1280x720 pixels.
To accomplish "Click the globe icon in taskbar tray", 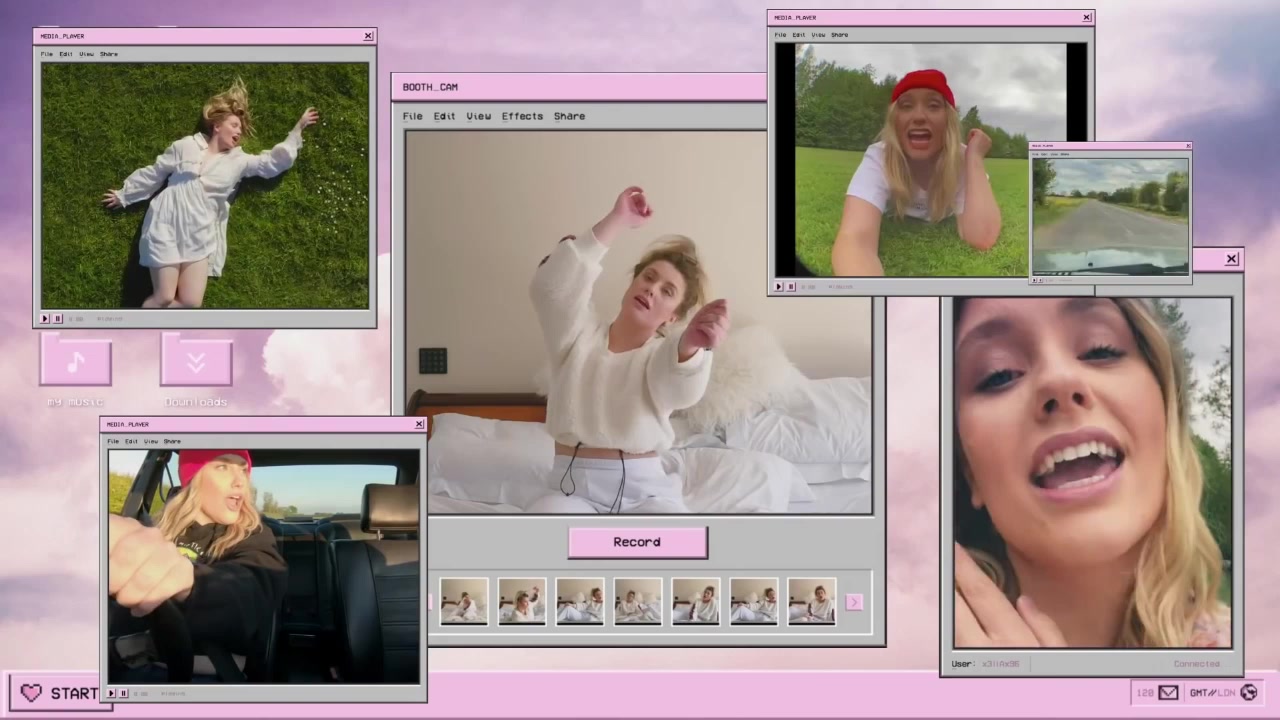I will [1249, 692].
